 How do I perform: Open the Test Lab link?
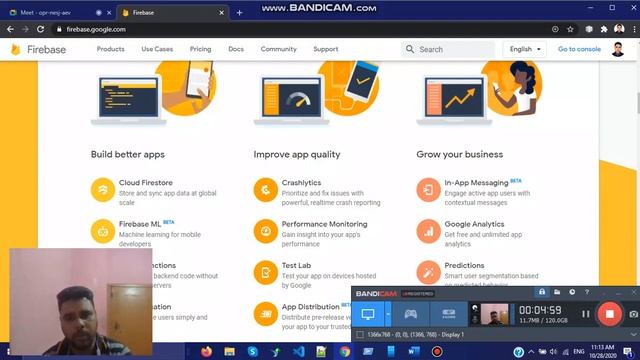296,265
